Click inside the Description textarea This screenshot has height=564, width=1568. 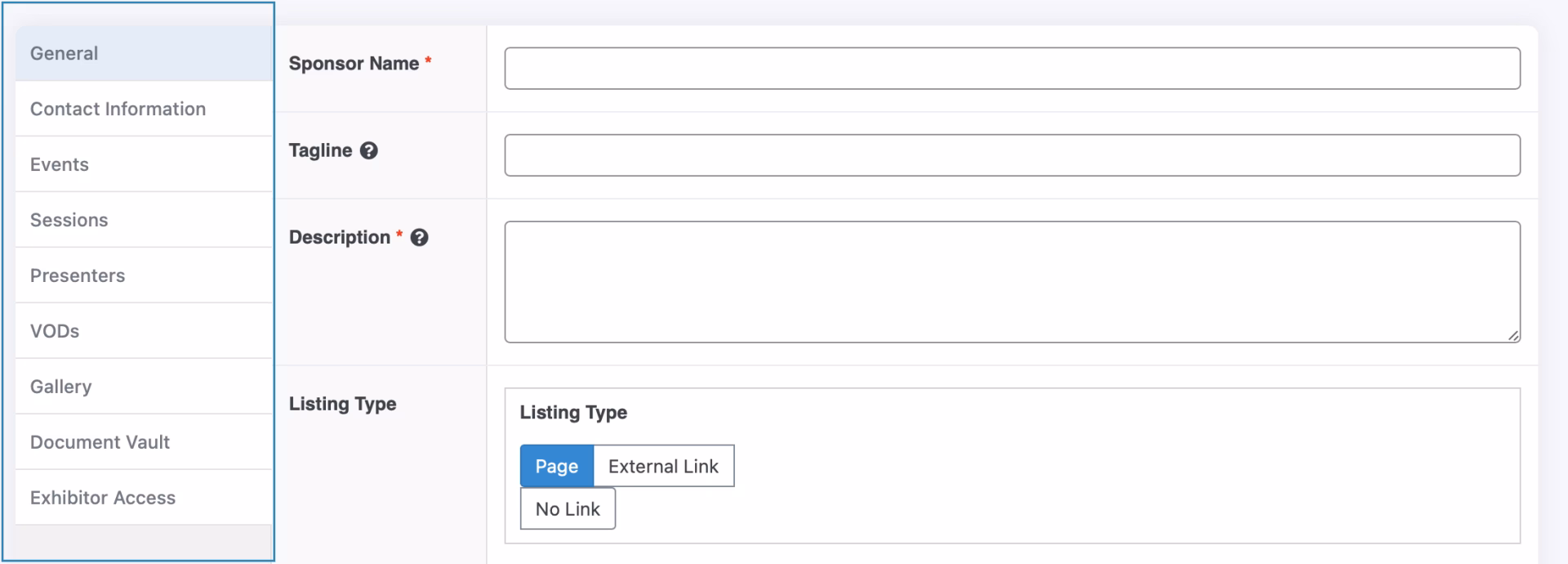[1012, 281]
